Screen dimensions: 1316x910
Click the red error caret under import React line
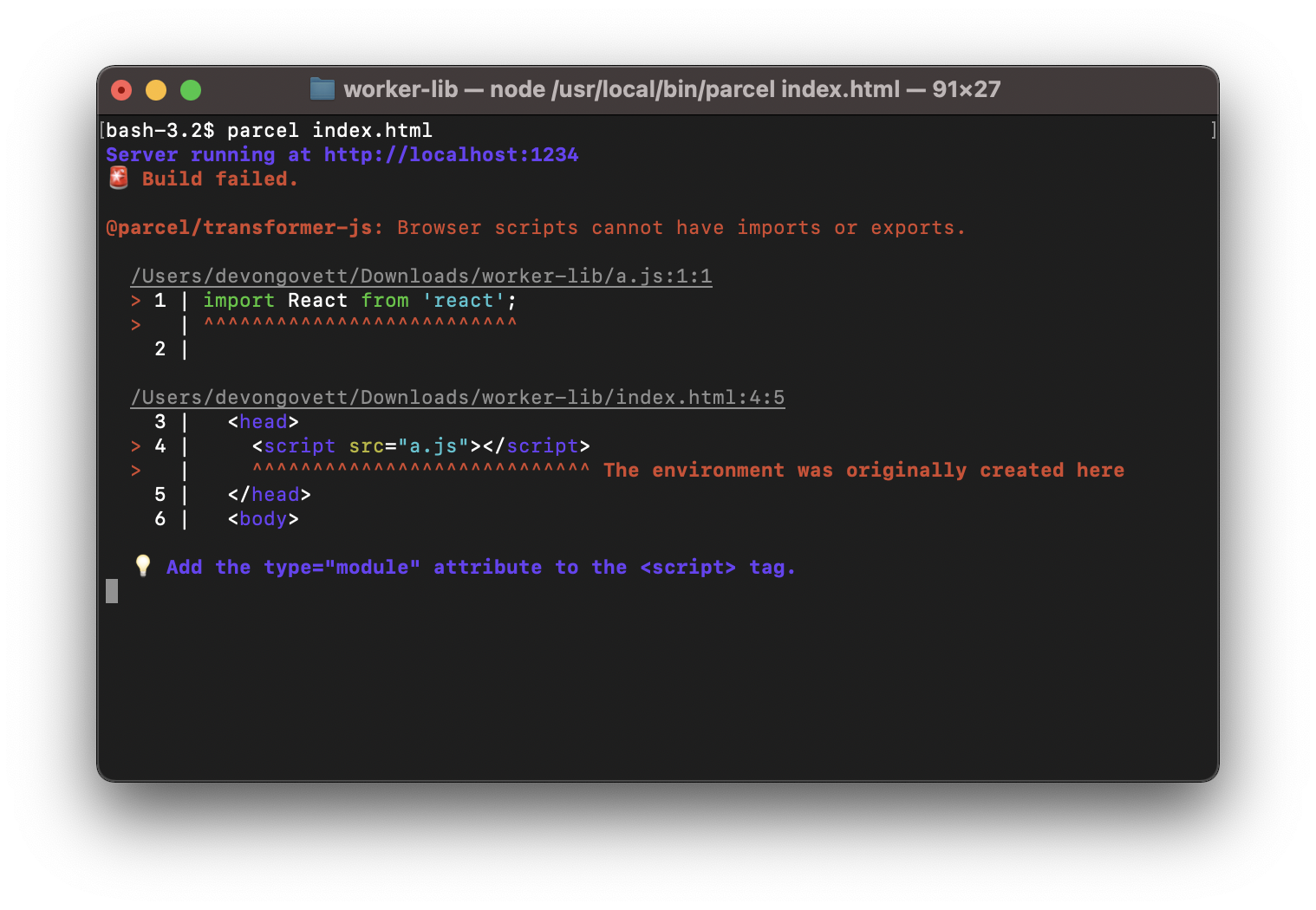click(x=360, y=324)
